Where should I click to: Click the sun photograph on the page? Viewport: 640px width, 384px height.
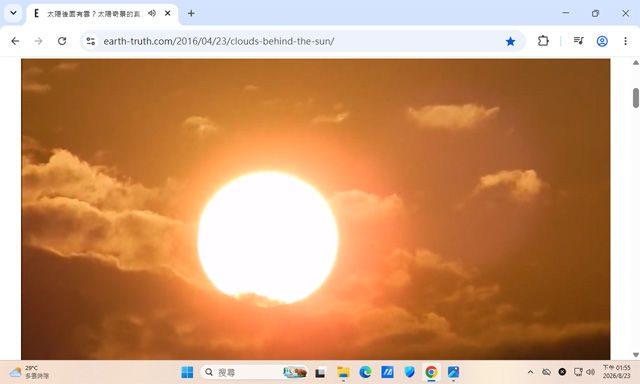pyautogui.click(x=316, y=209)
